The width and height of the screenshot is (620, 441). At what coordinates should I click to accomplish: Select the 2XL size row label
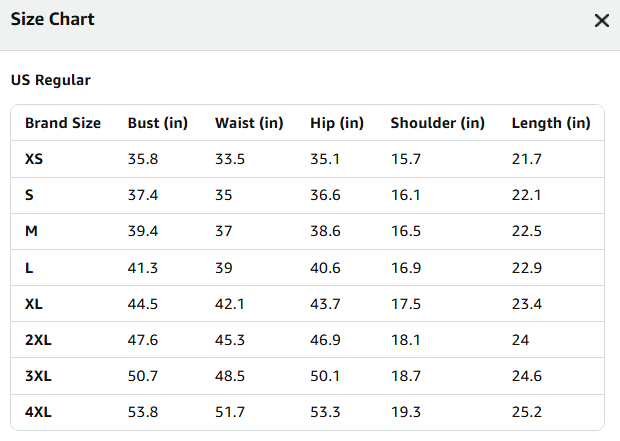[38, 340]
